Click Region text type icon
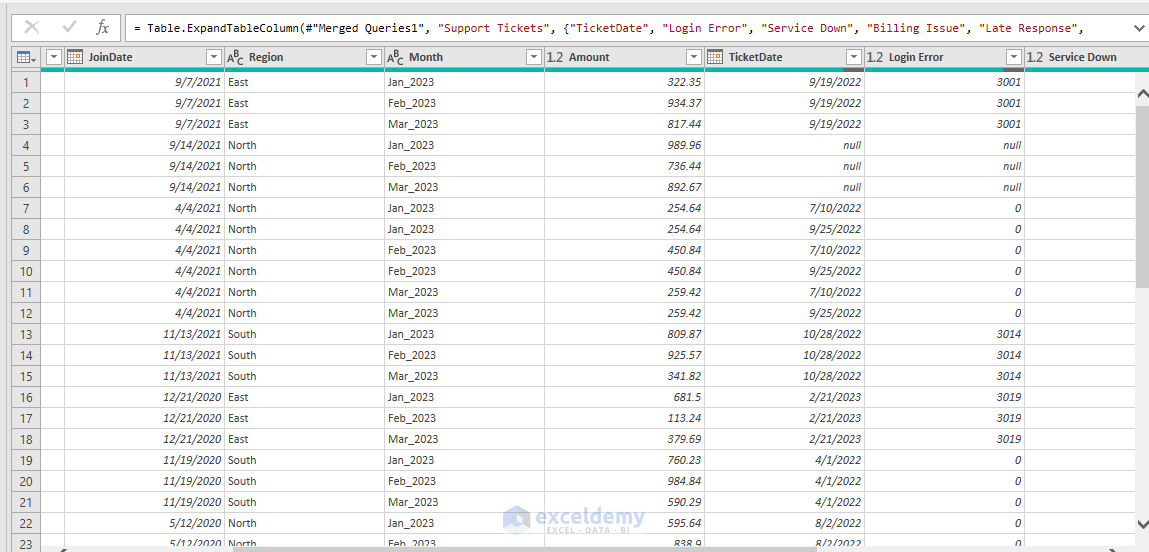 (234, 57)
